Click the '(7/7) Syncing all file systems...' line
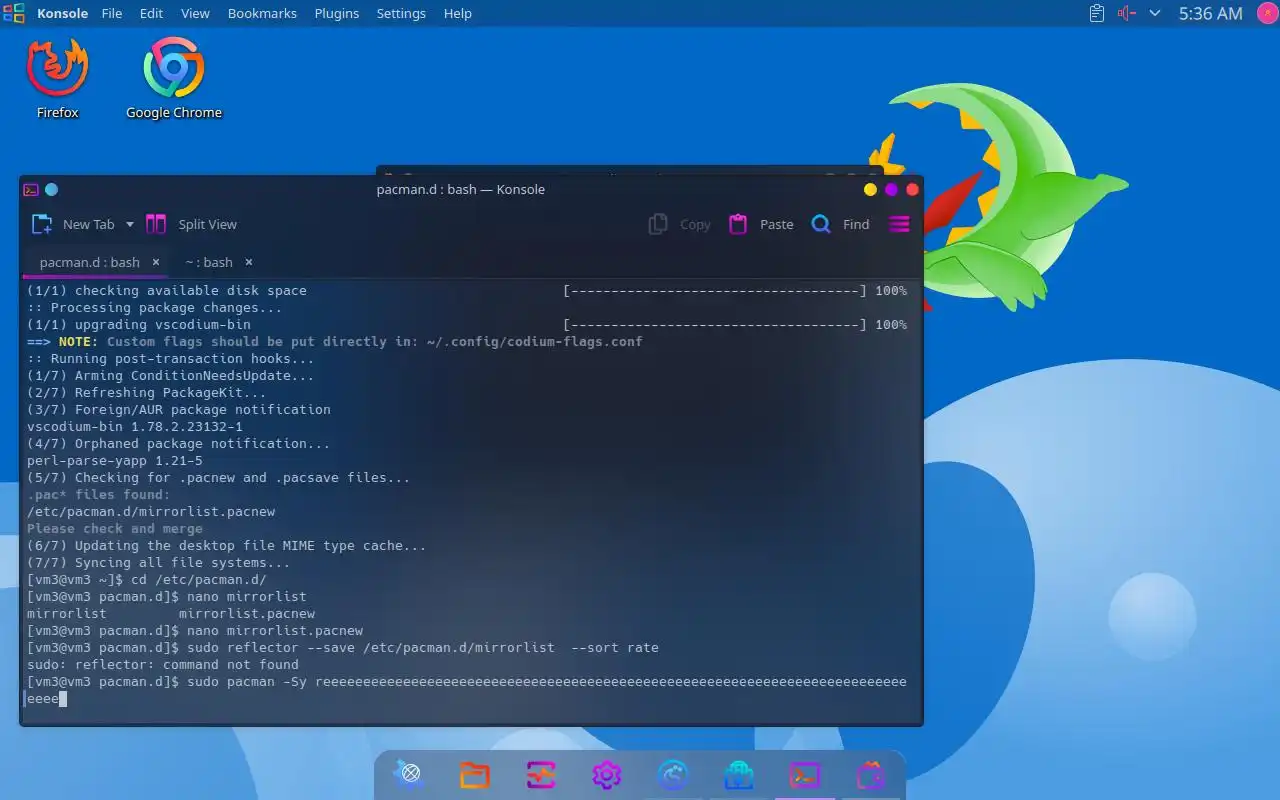 (159, 562)
